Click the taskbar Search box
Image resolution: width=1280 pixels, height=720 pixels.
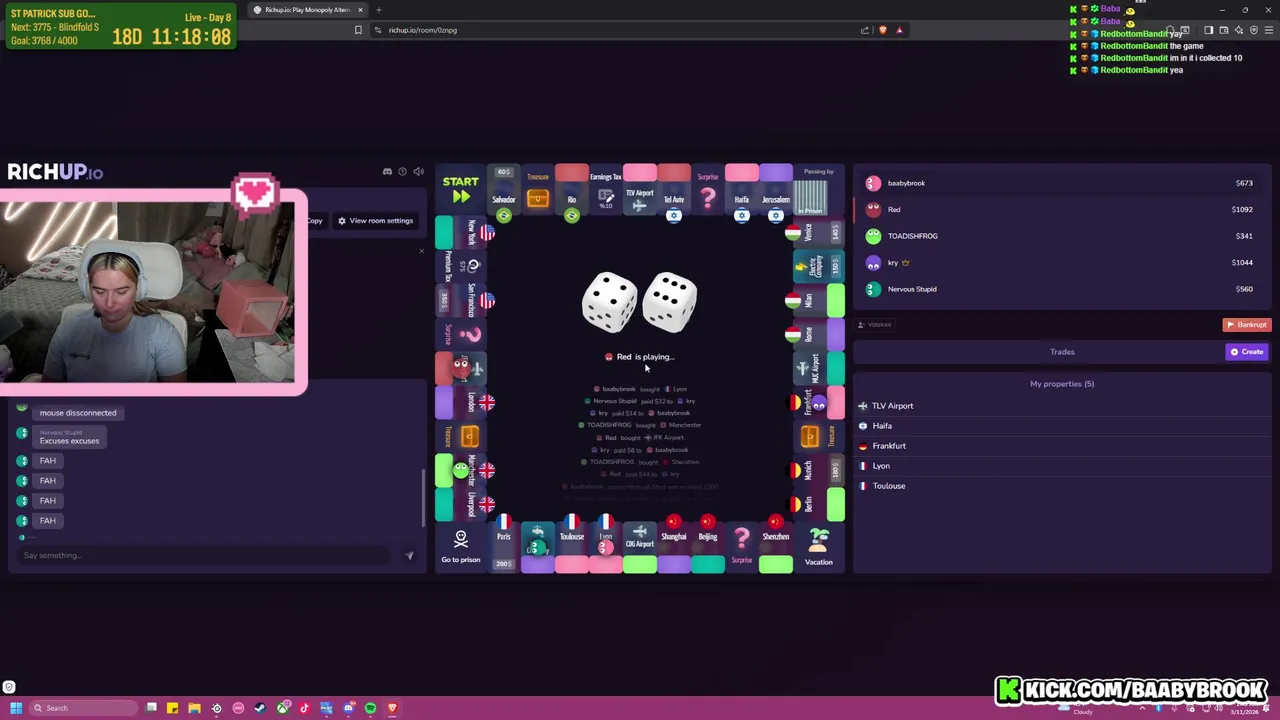[x=84, y=708]
